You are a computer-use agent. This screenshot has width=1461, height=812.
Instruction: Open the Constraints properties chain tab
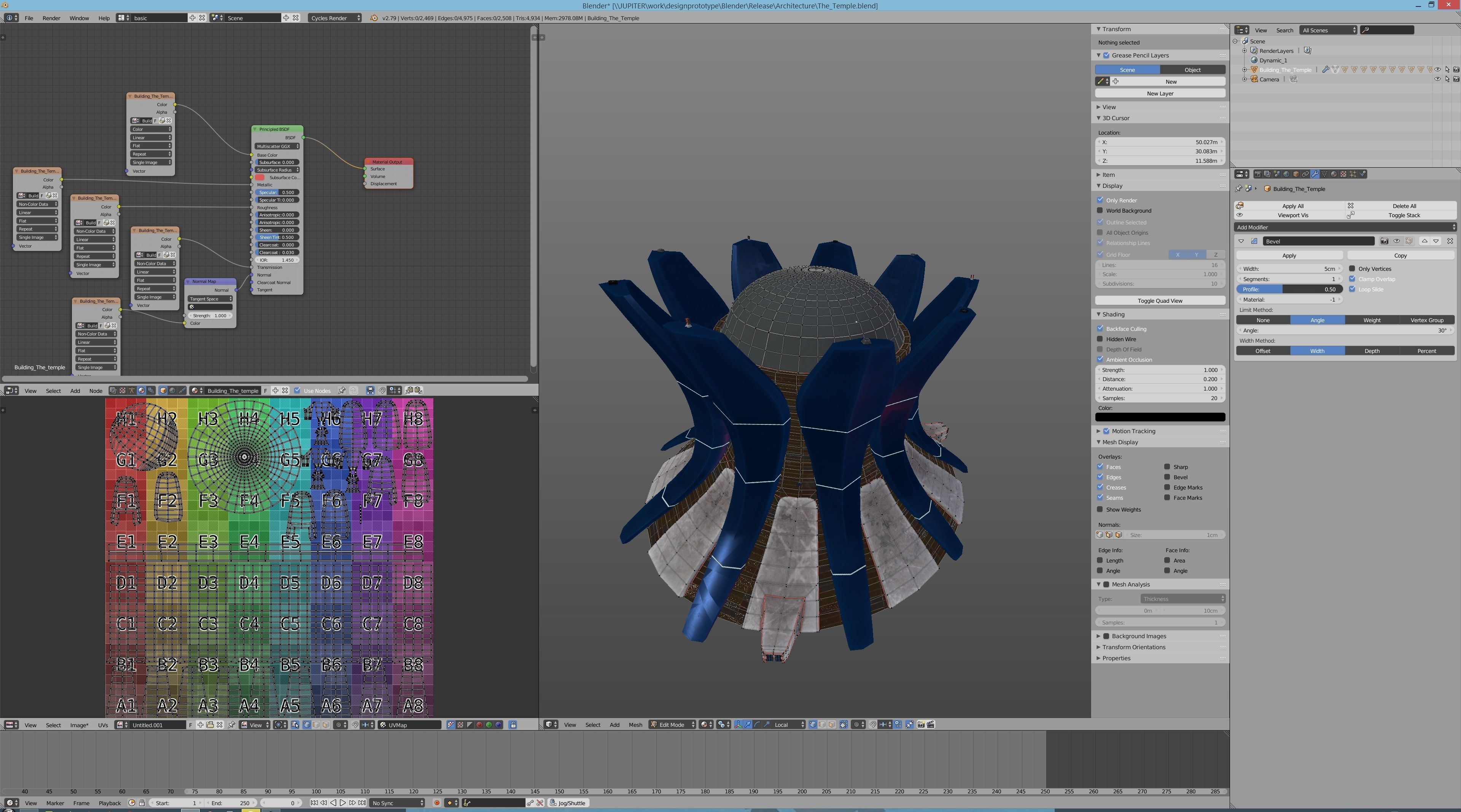1306,174
